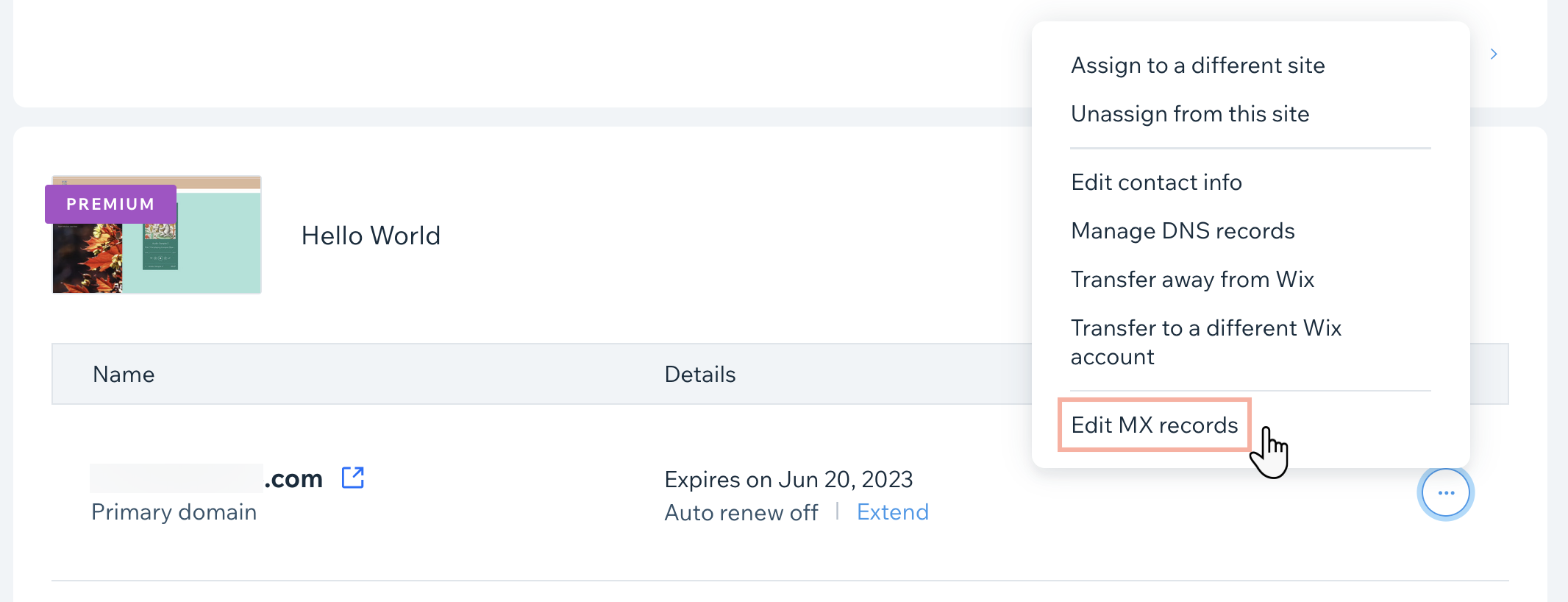Open Manage DNS records
Image resolution: width=1568 pixels, height=602 pixels.
click(1183, 230)
